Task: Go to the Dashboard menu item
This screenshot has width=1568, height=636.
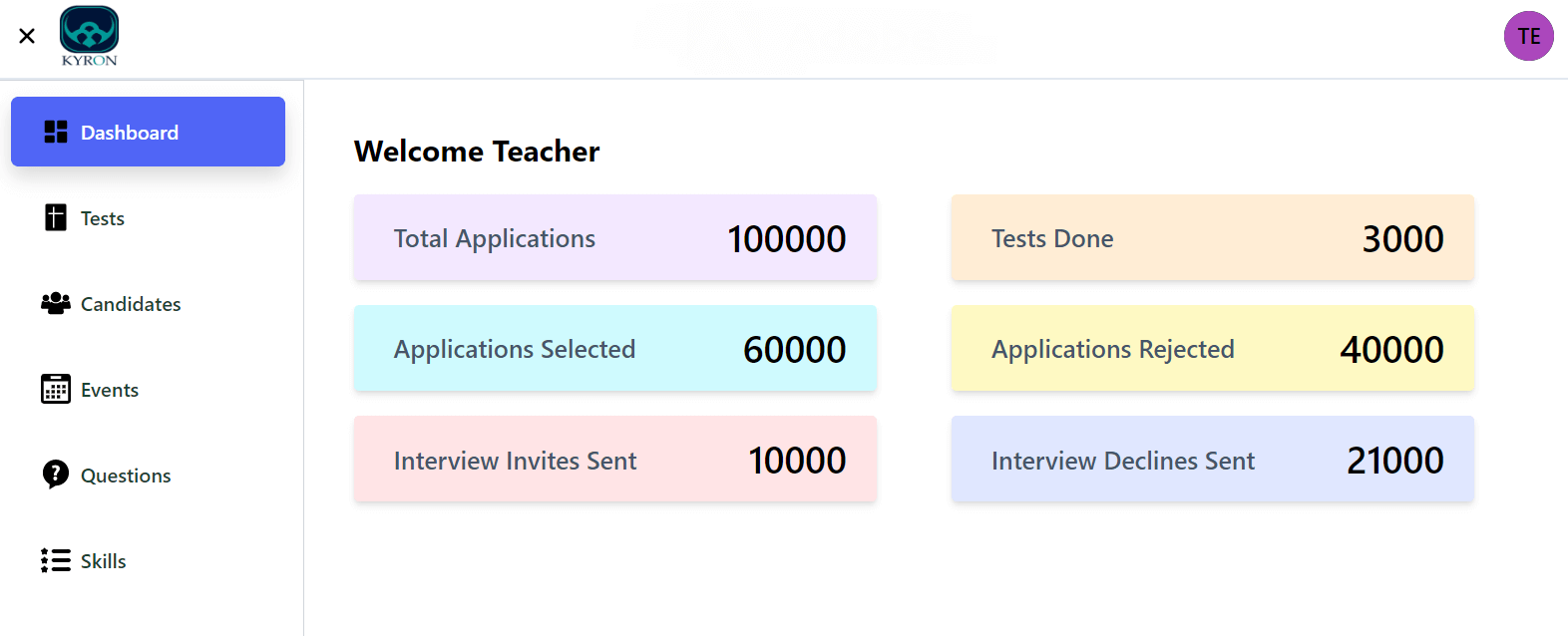Action: [130, 133]
